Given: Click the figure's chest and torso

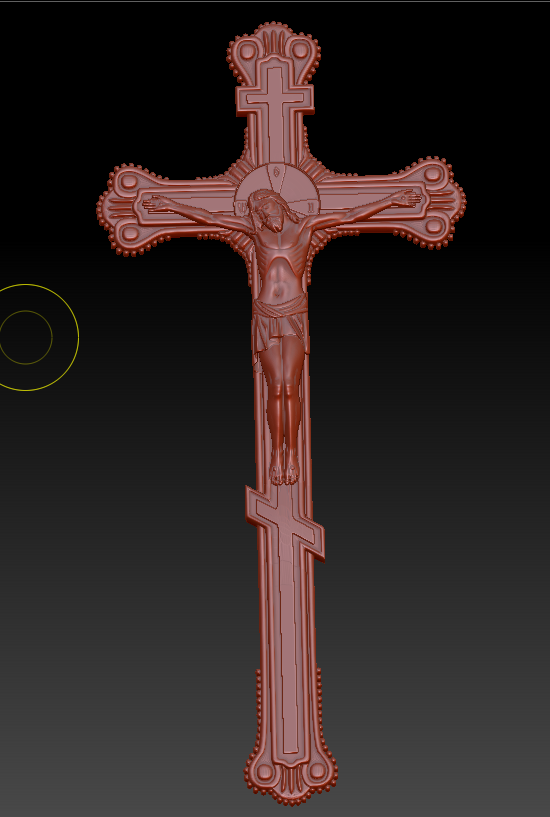Looking at the screenshot, I should 279,266.
